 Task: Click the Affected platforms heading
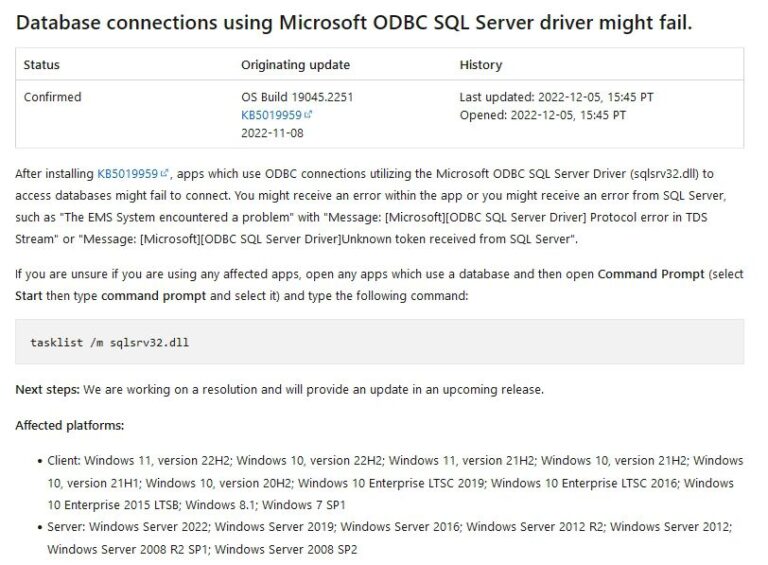click(69, 426)
